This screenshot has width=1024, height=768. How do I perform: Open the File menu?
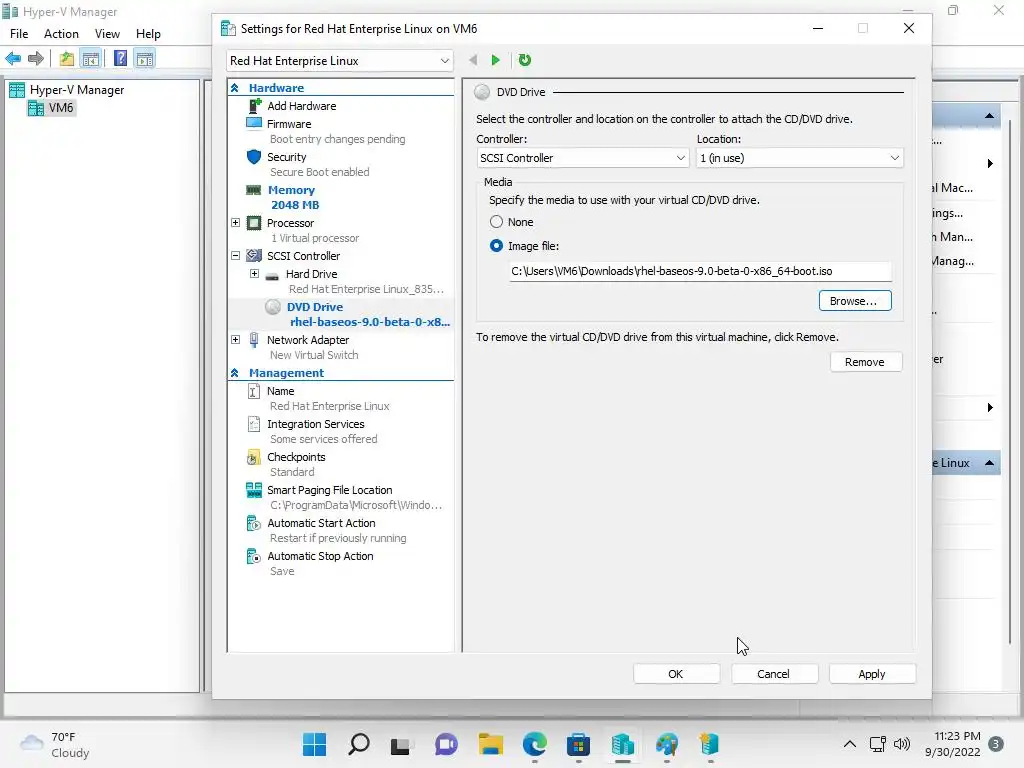[x=19, y=34]
